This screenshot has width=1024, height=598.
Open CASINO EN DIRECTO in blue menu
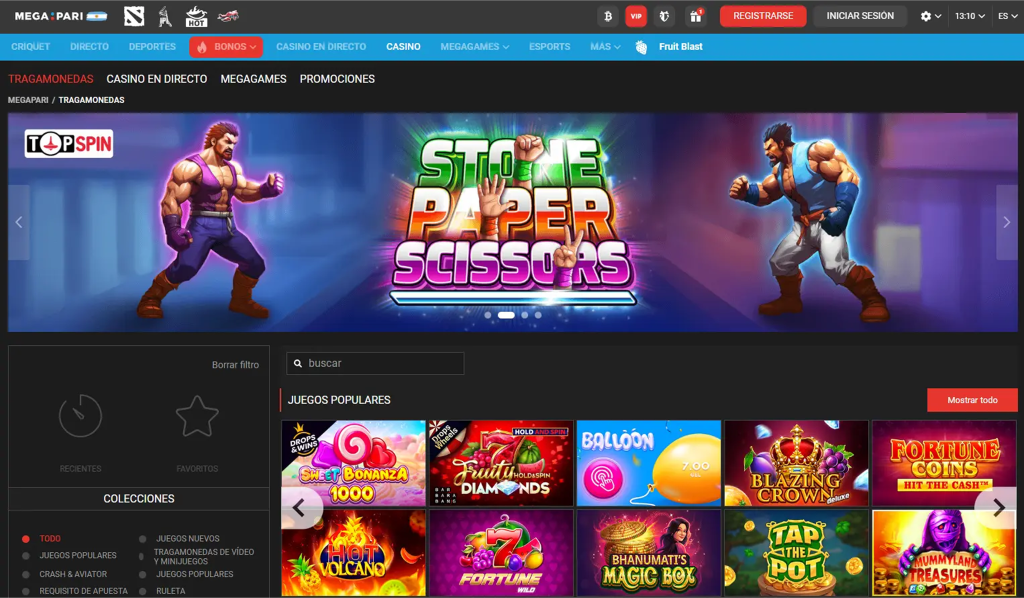click(321, 46)
